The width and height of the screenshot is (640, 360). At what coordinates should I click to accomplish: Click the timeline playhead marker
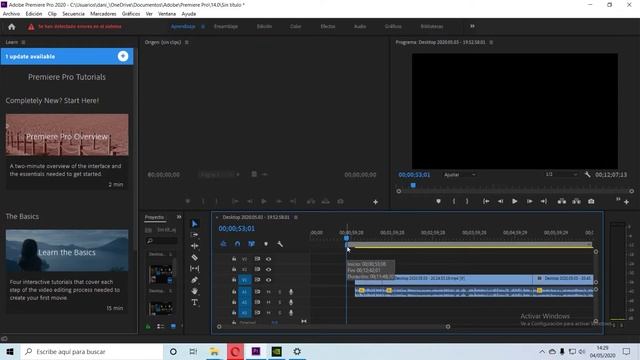(x=347, y=238)
